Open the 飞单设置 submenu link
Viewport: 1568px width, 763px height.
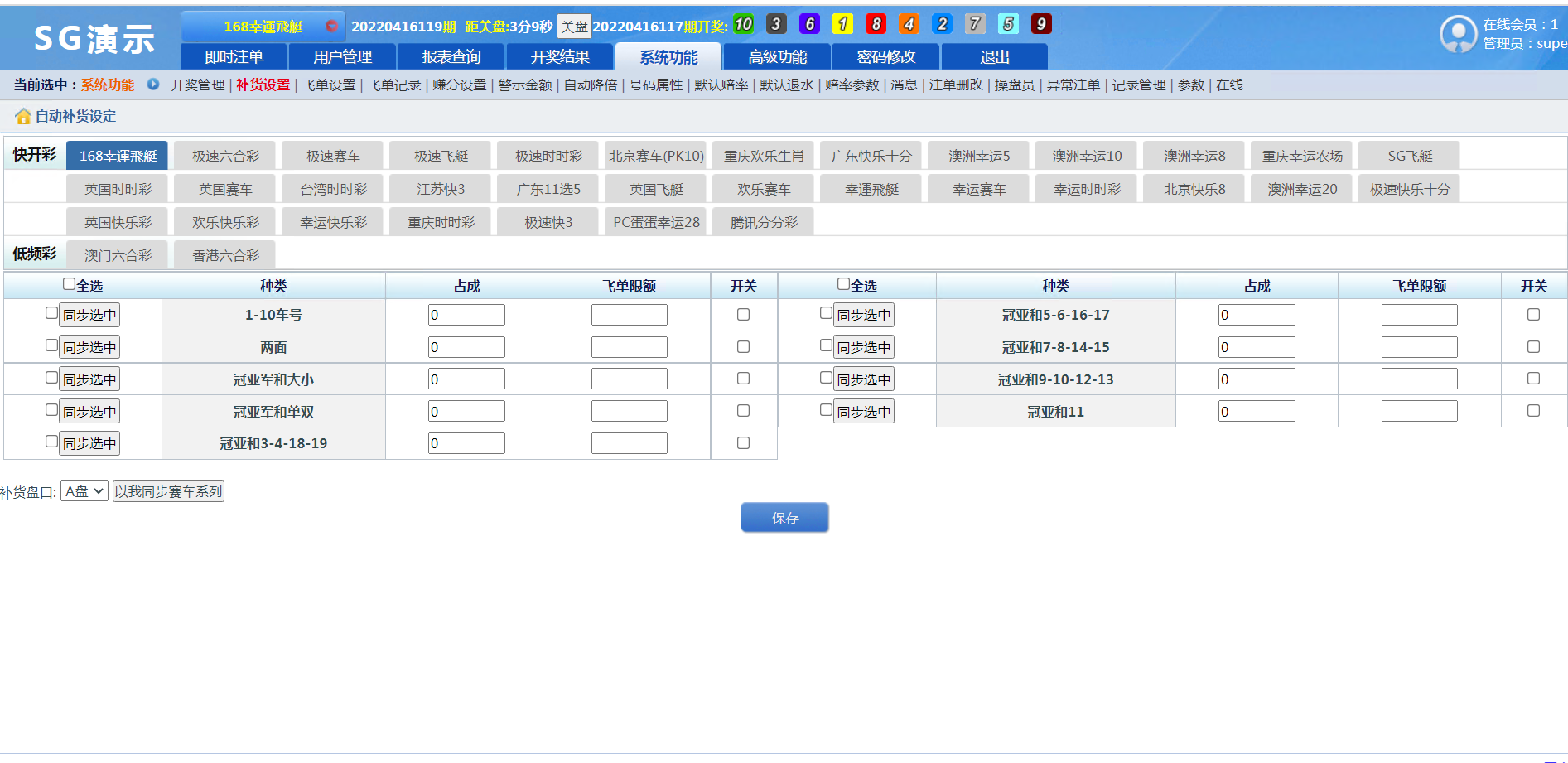(x=329, y=85)
